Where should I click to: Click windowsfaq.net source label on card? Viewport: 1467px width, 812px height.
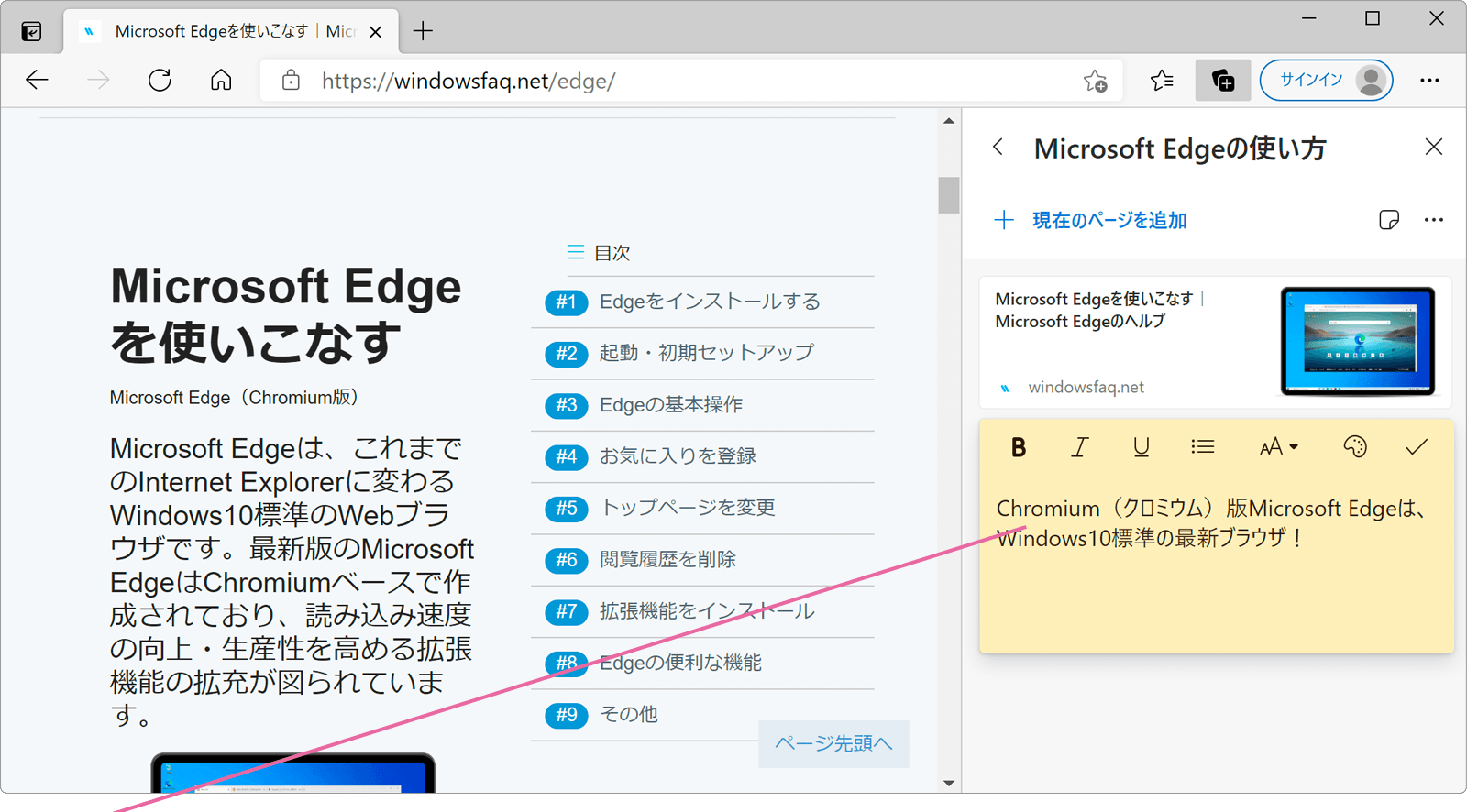click(1086, 388)
